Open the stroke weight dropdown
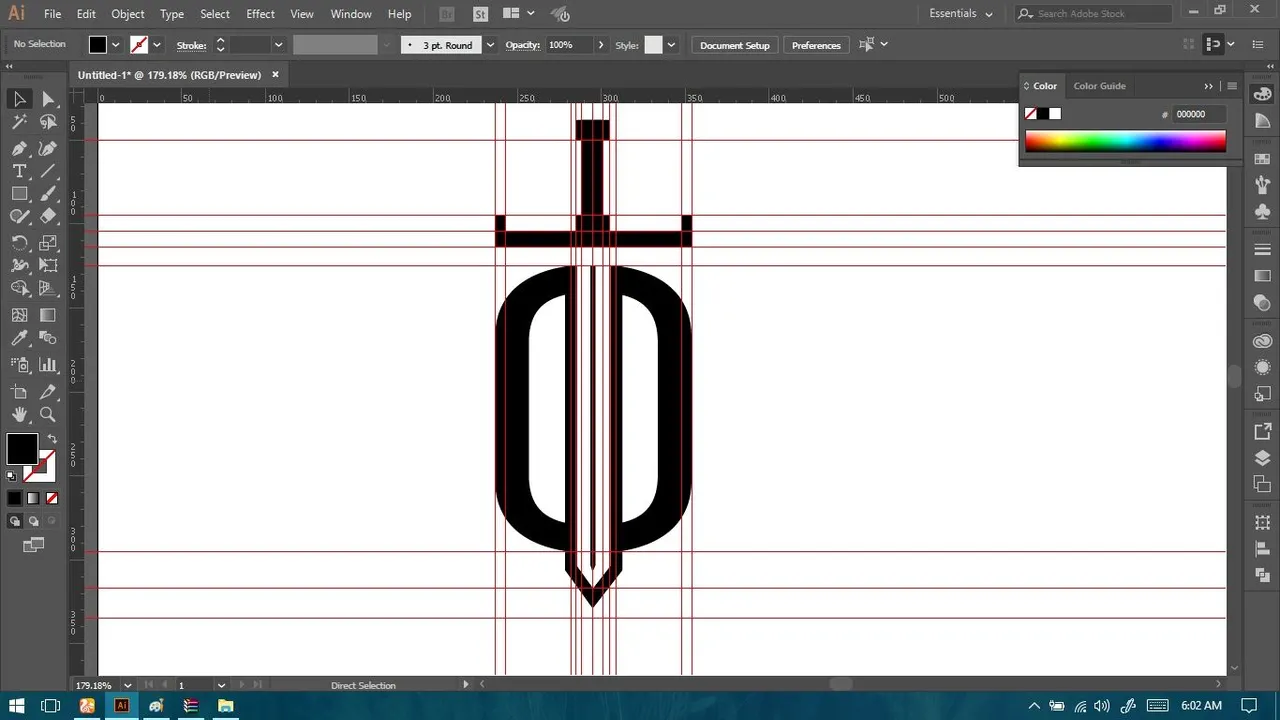Screen dimensions: 1280x720 (x=278, y=45)
